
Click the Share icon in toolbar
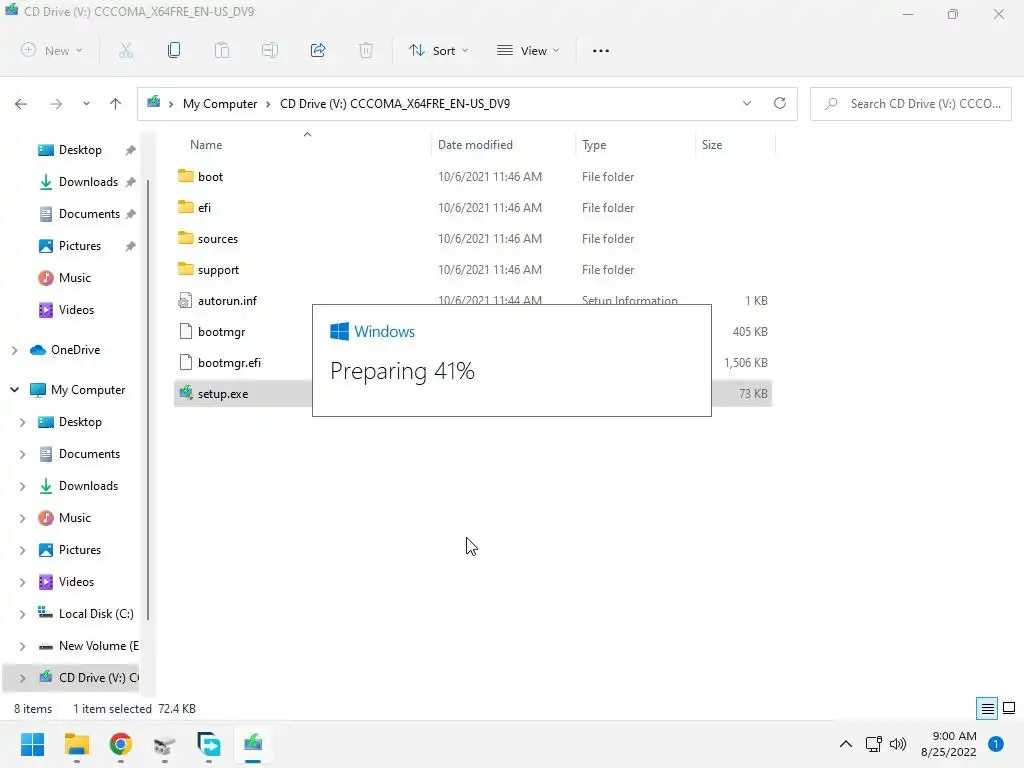point(318,50)
